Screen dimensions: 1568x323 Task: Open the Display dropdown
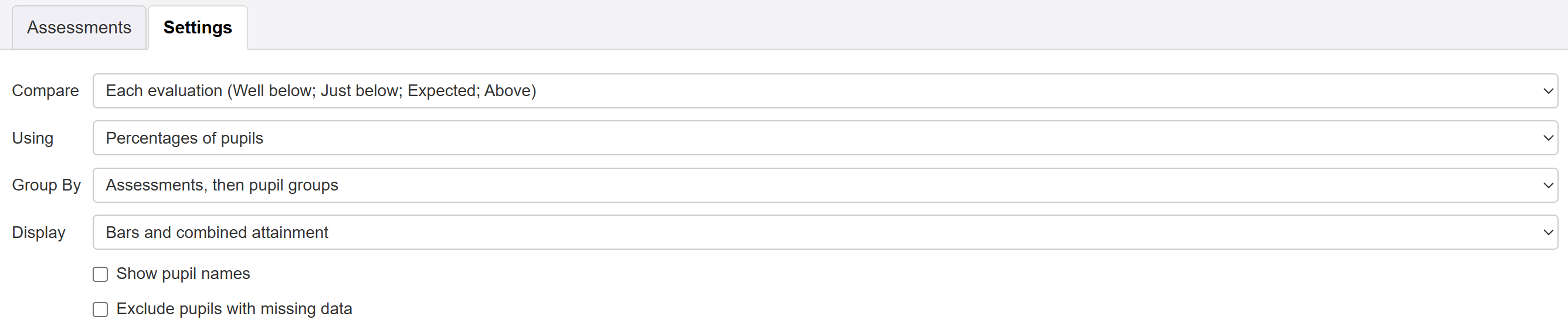[824, 232]
